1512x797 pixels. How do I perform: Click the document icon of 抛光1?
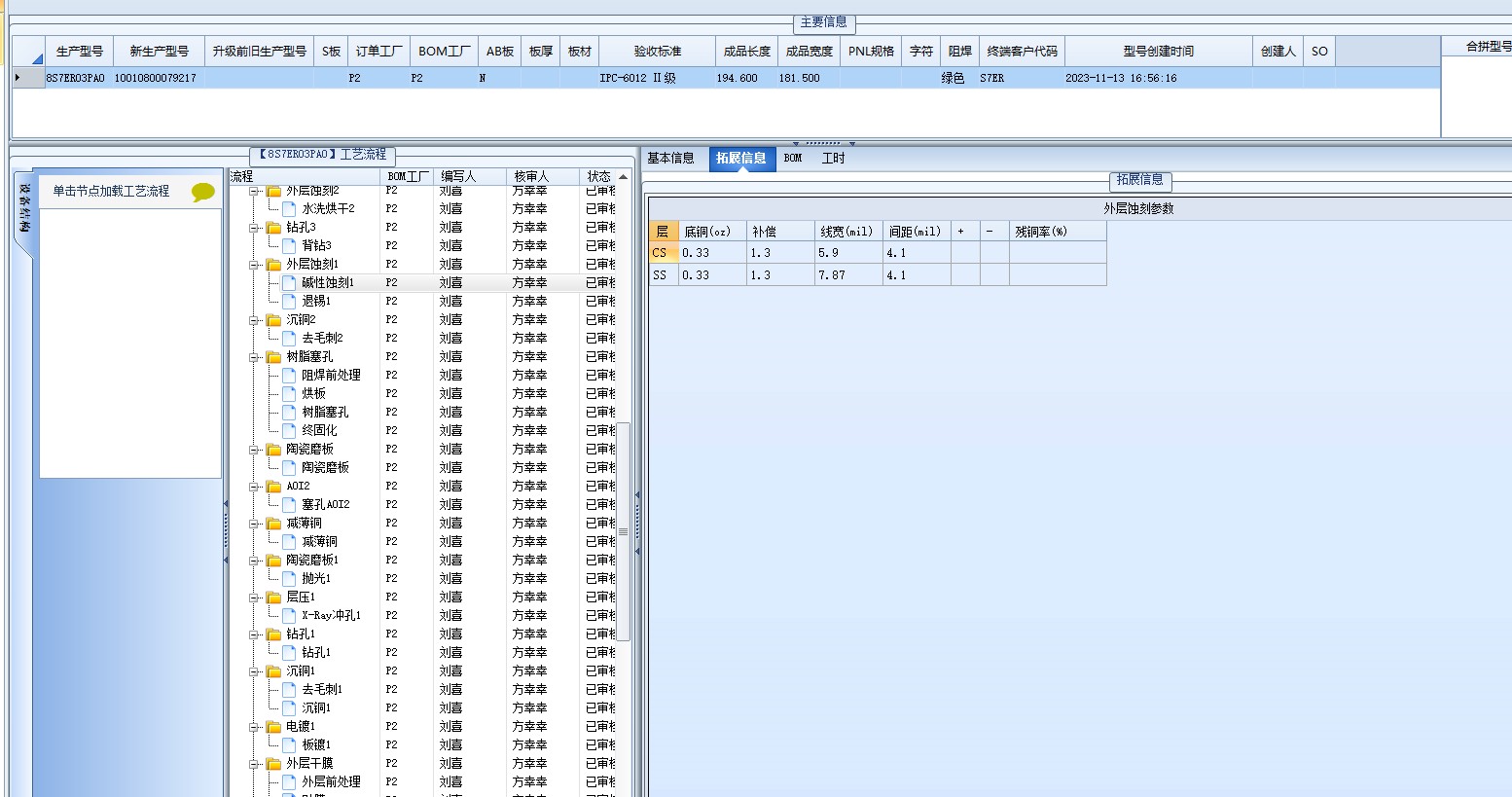click(x=289, y=578)
